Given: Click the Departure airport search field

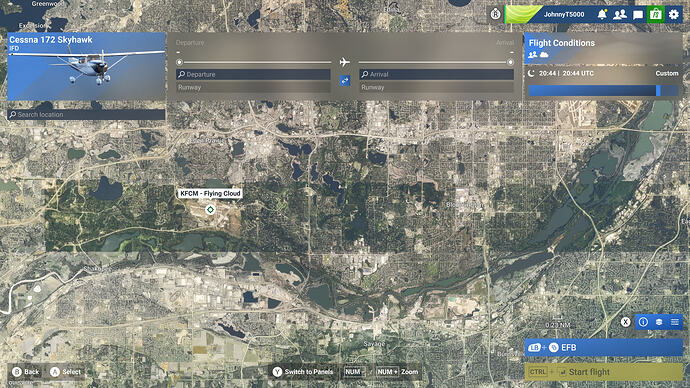Looking at the screenshot, I should point(253,74).
